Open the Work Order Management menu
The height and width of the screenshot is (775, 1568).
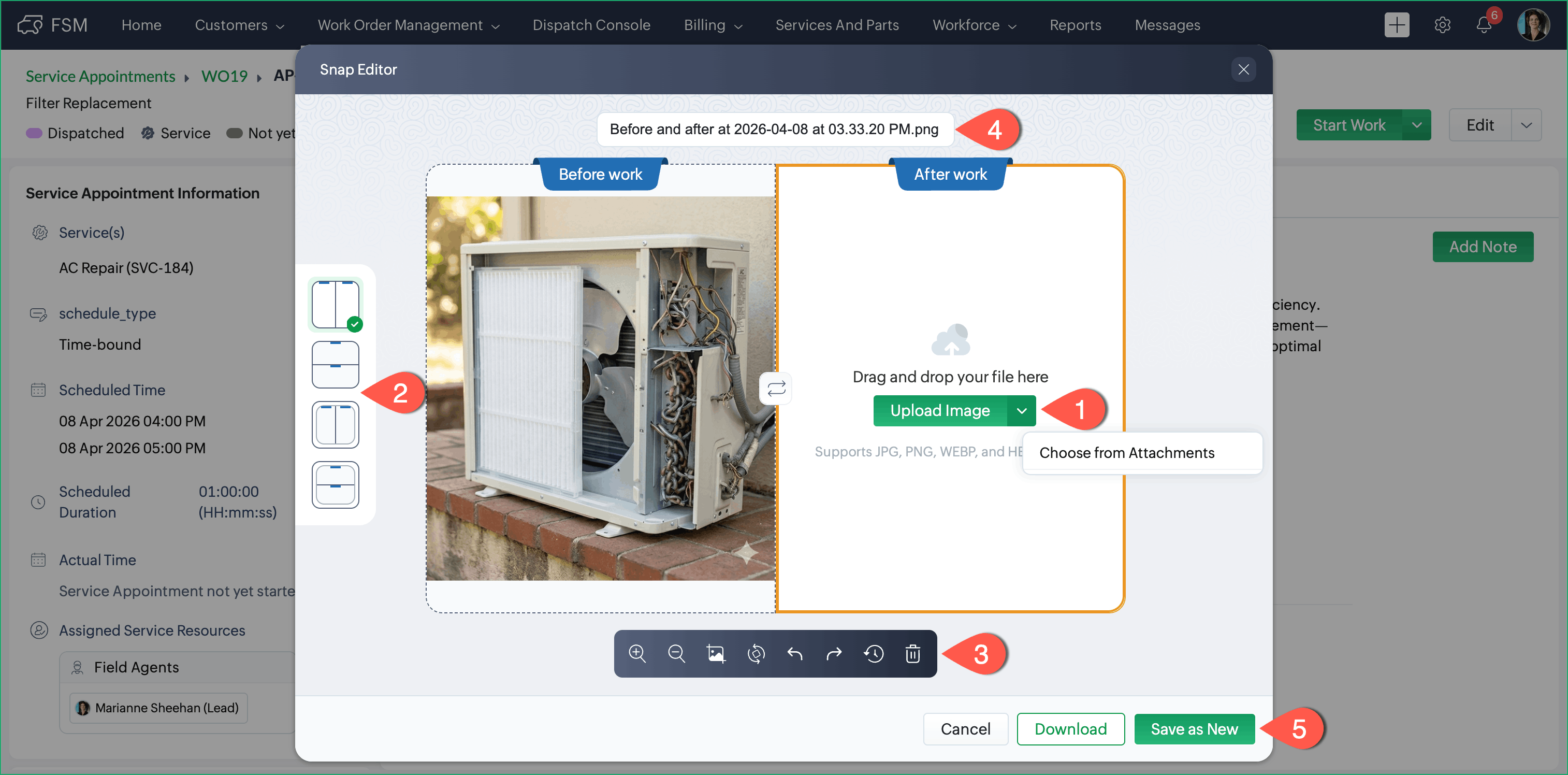[408, 25]
